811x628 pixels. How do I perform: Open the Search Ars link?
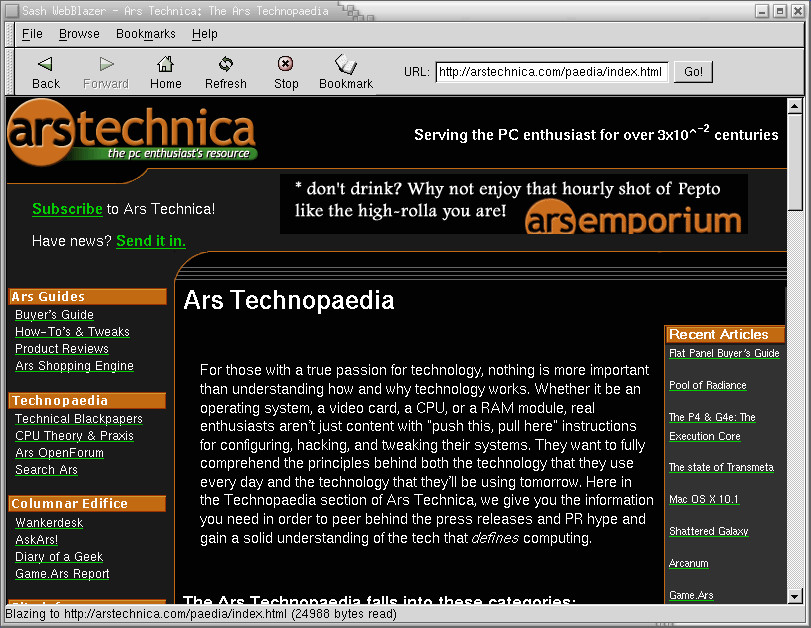(47, 470)
